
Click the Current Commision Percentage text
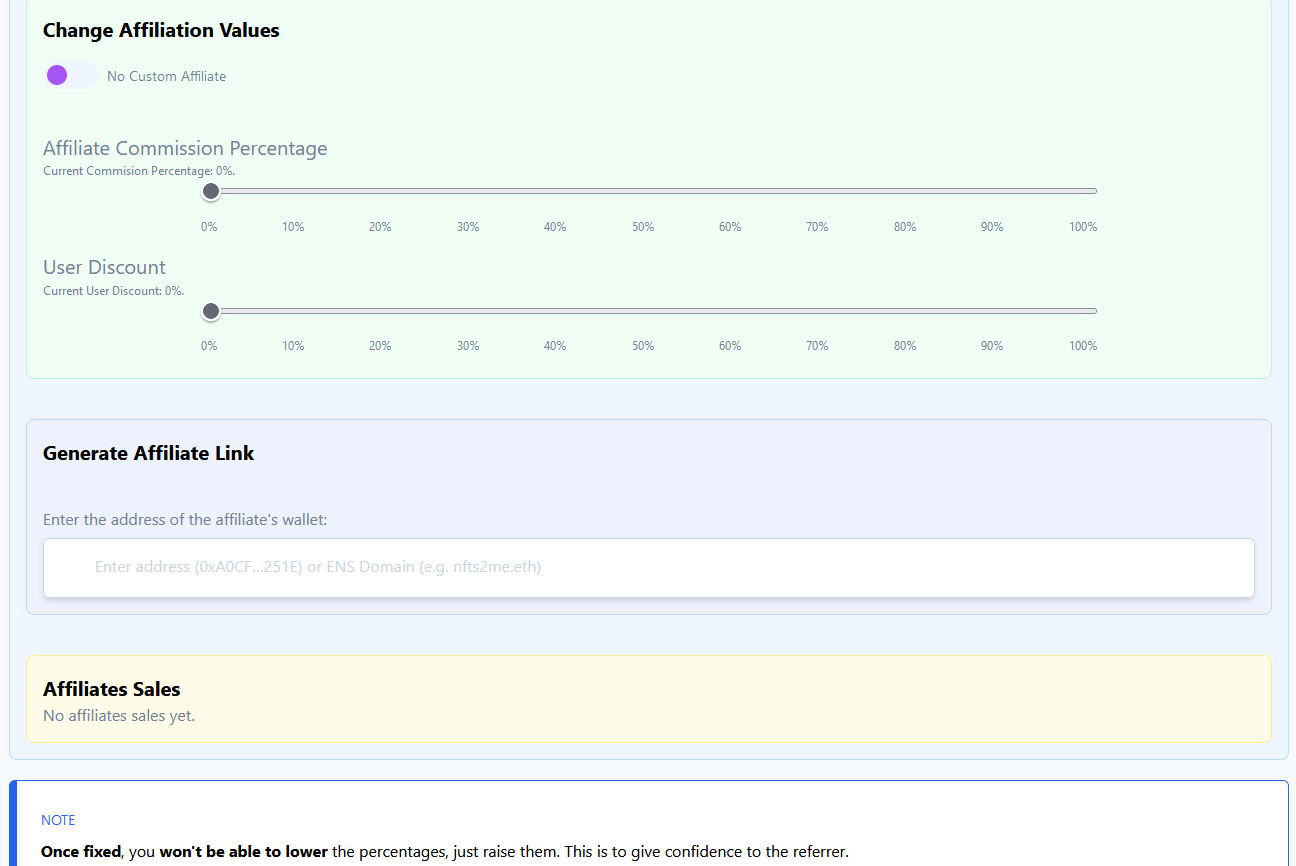139,171
